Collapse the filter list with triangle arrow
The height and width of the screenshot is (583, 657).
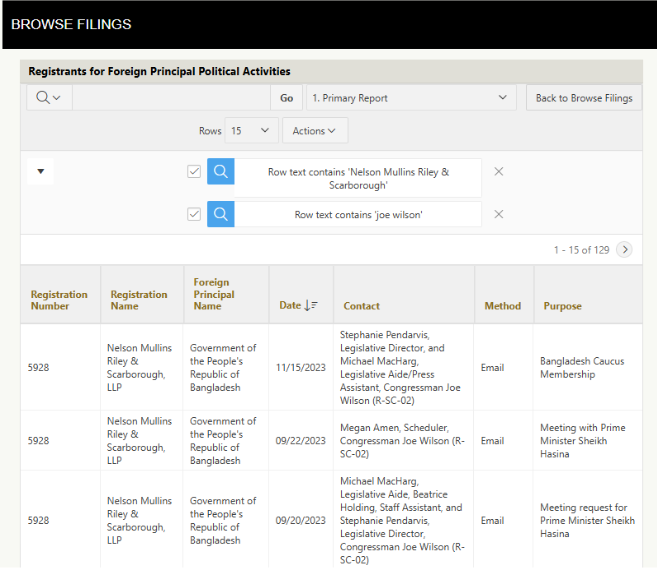[41, 172]
